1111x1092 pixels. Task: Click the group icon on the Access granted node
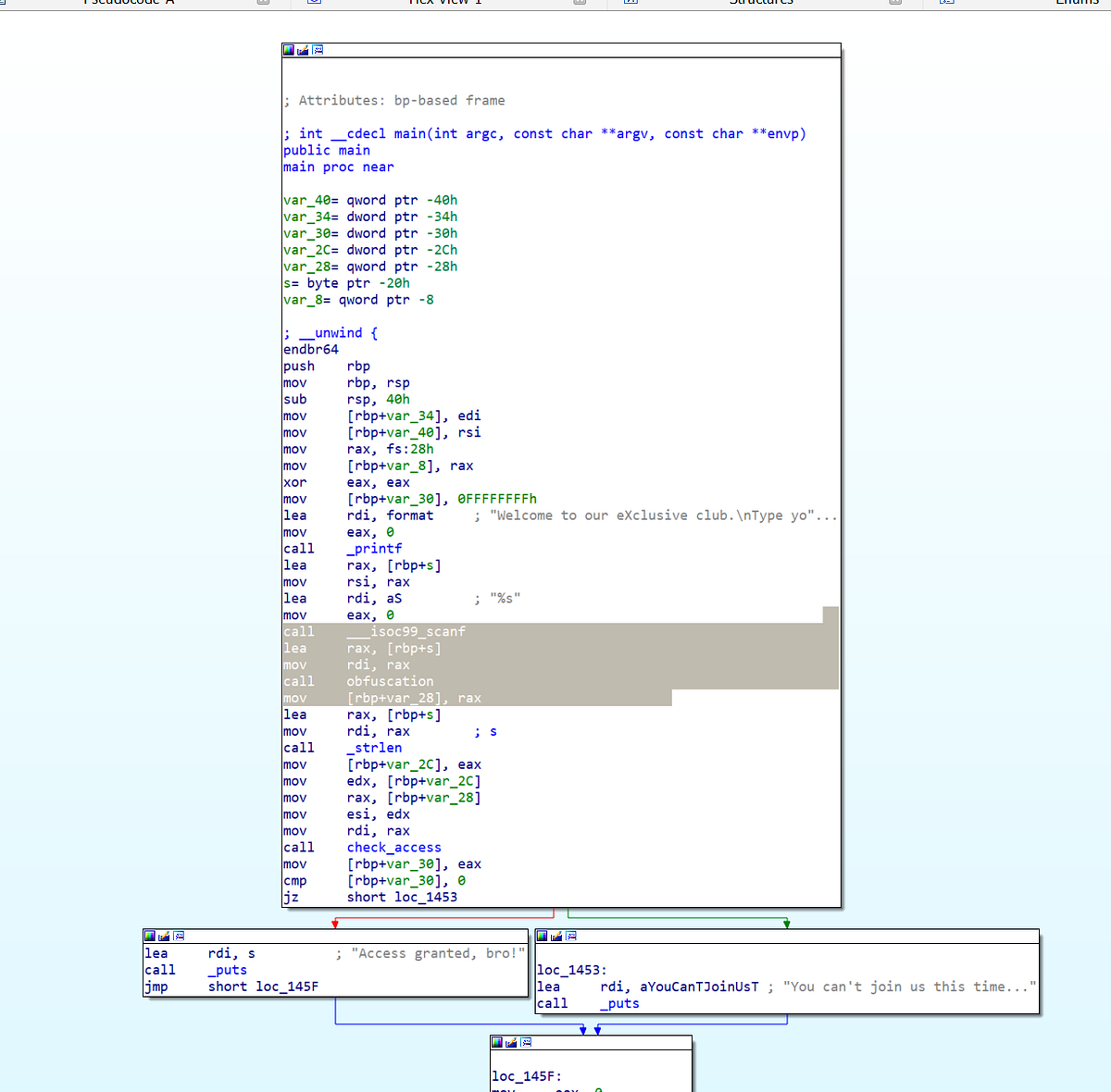[179, 936]
